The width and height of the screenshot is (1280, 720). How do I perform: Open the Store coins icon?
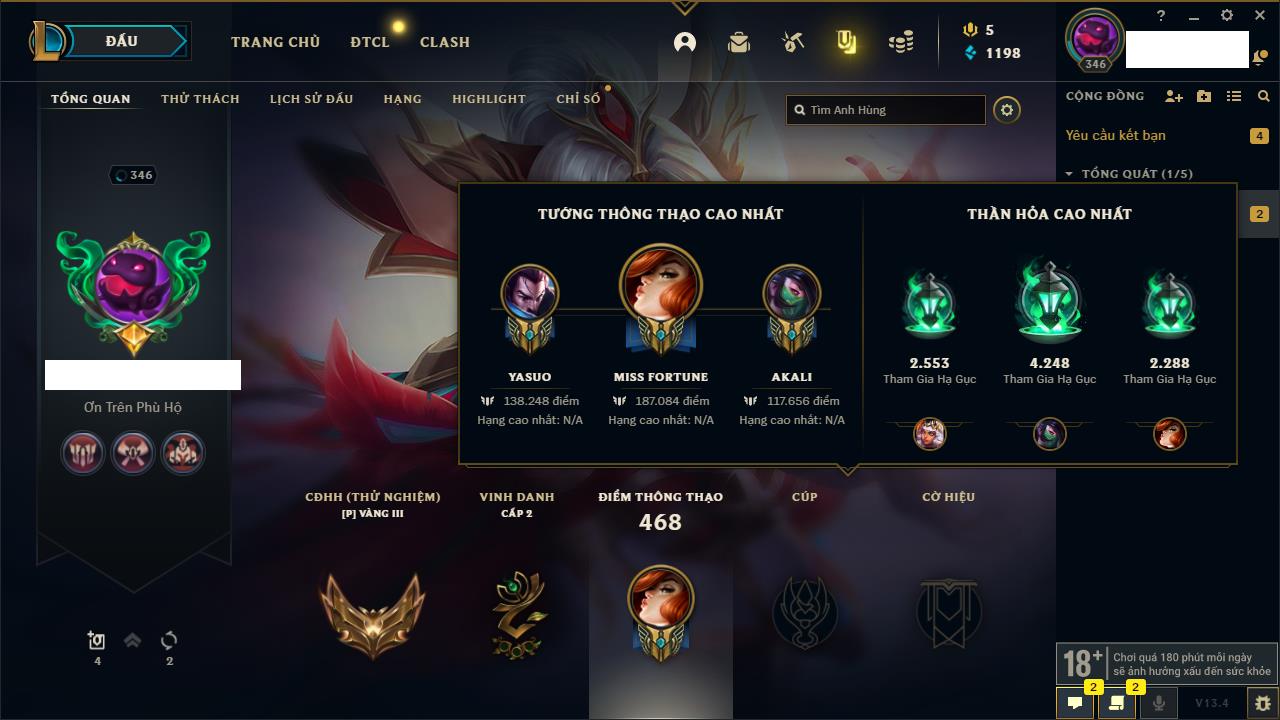(x=901, y=42)
